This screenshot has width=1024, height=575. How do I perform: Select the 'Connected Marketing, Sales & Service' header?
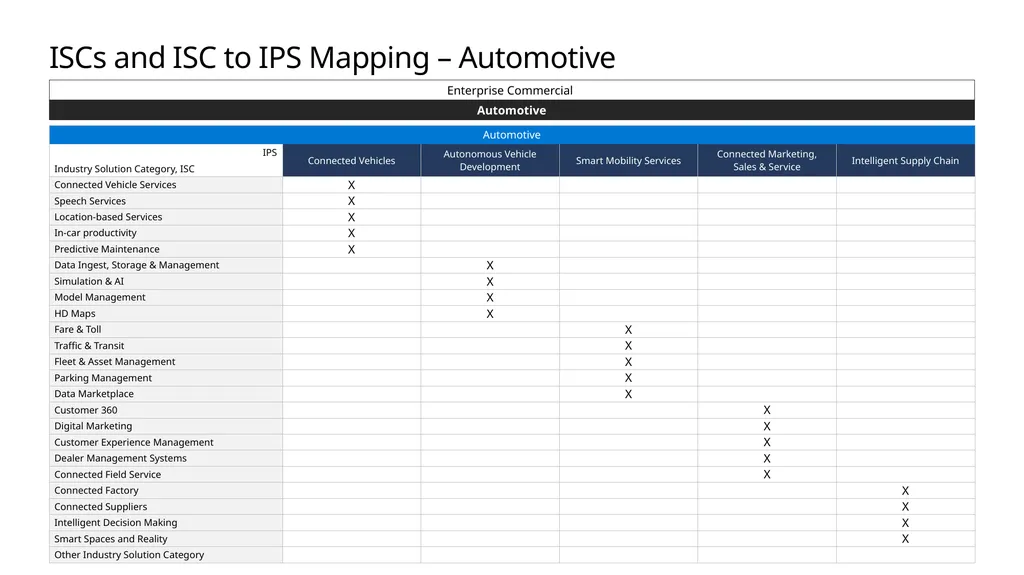point(767,161)
